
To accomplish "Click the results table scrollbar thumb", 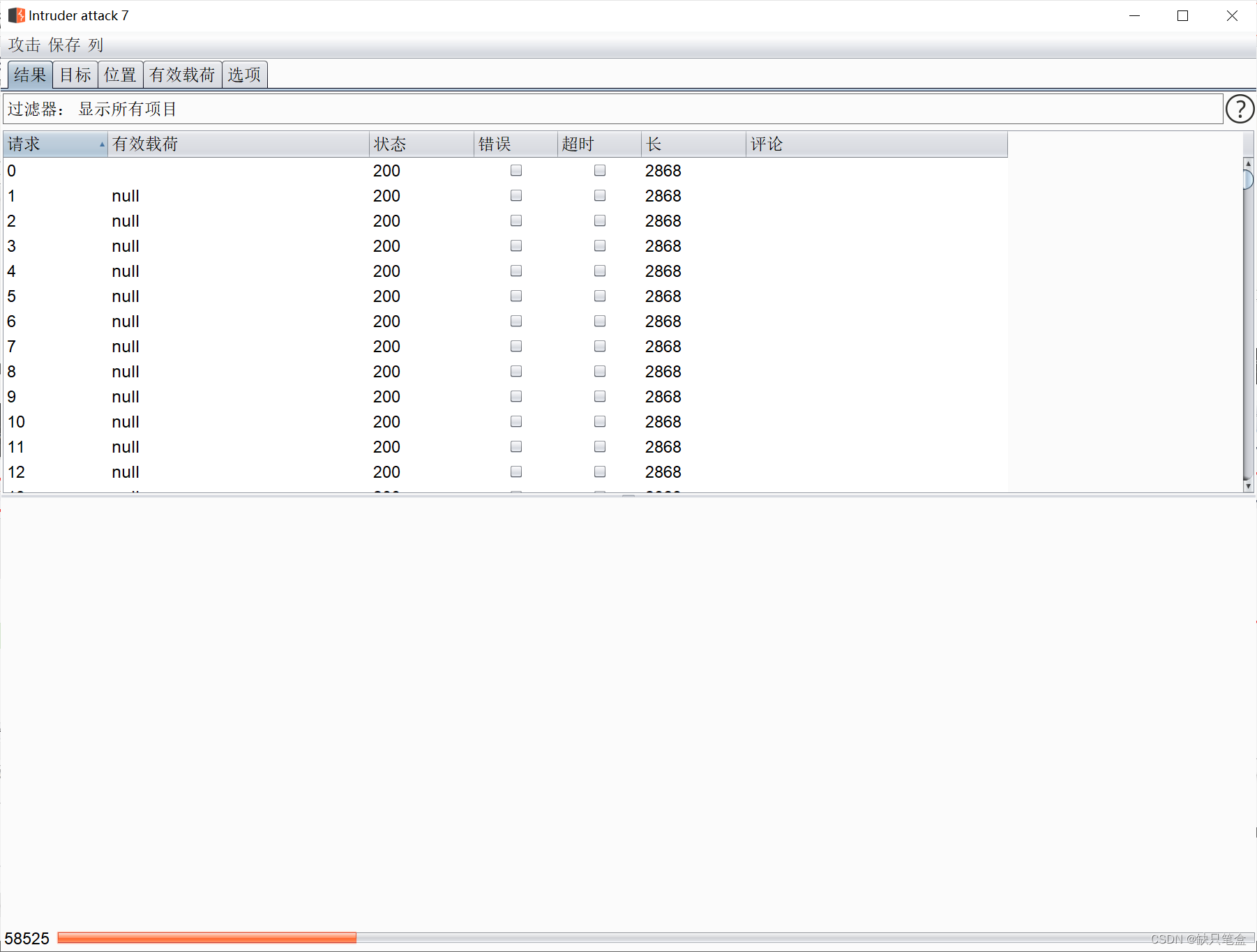I will click(x=1249, y=179).
